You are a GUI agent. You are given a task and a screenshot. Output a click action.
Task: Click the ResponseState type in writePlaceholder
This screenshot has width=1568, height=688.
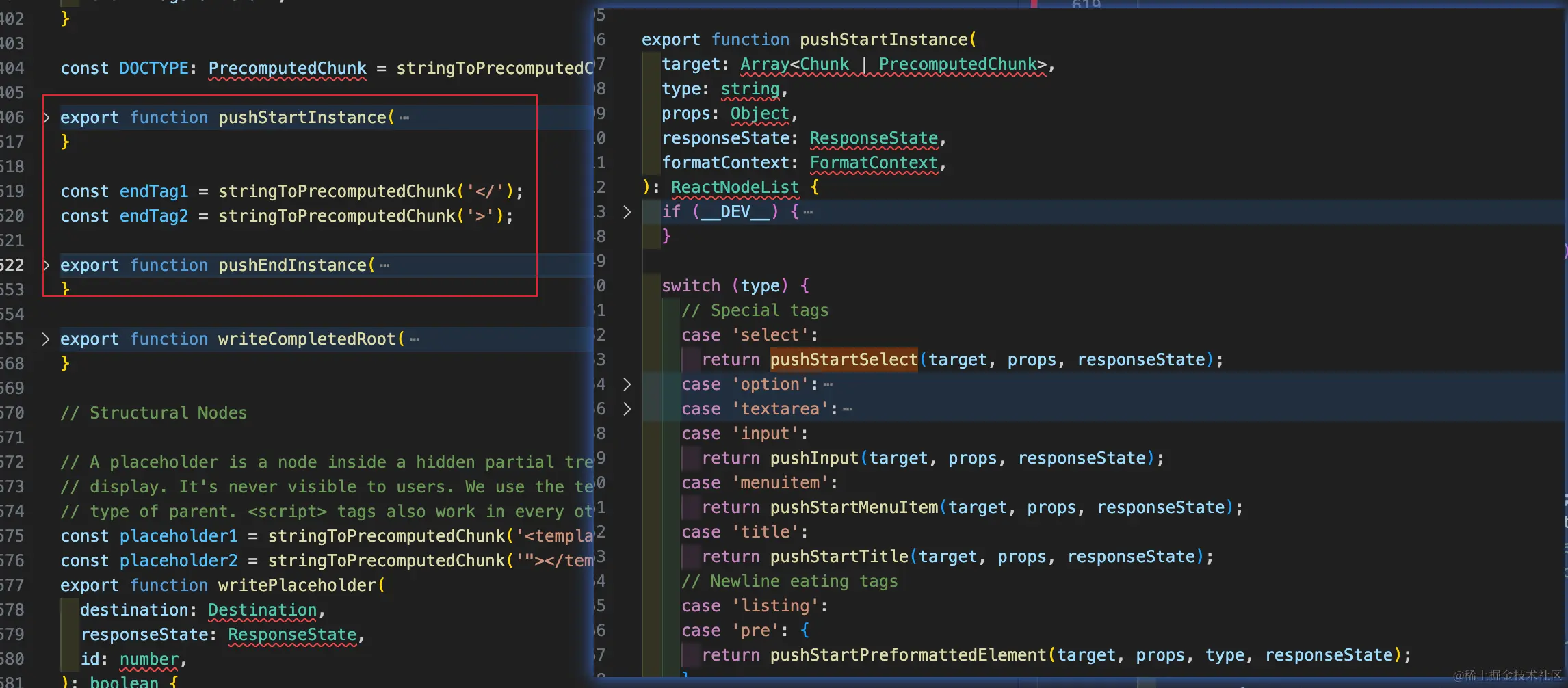[292, 635]
